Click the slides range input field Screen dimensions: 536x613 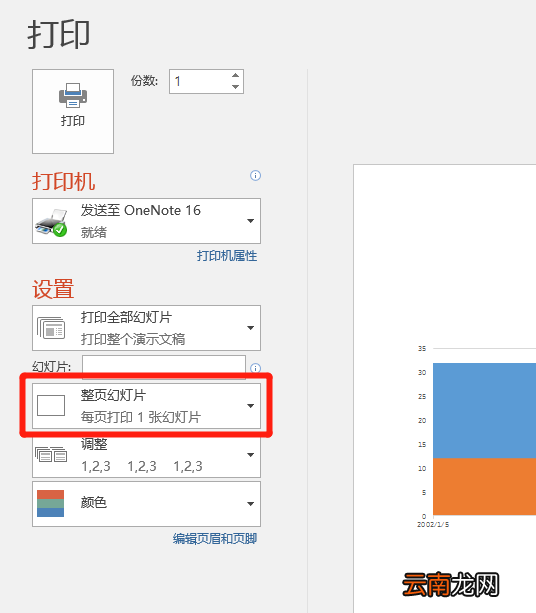[x=164, y=366]
